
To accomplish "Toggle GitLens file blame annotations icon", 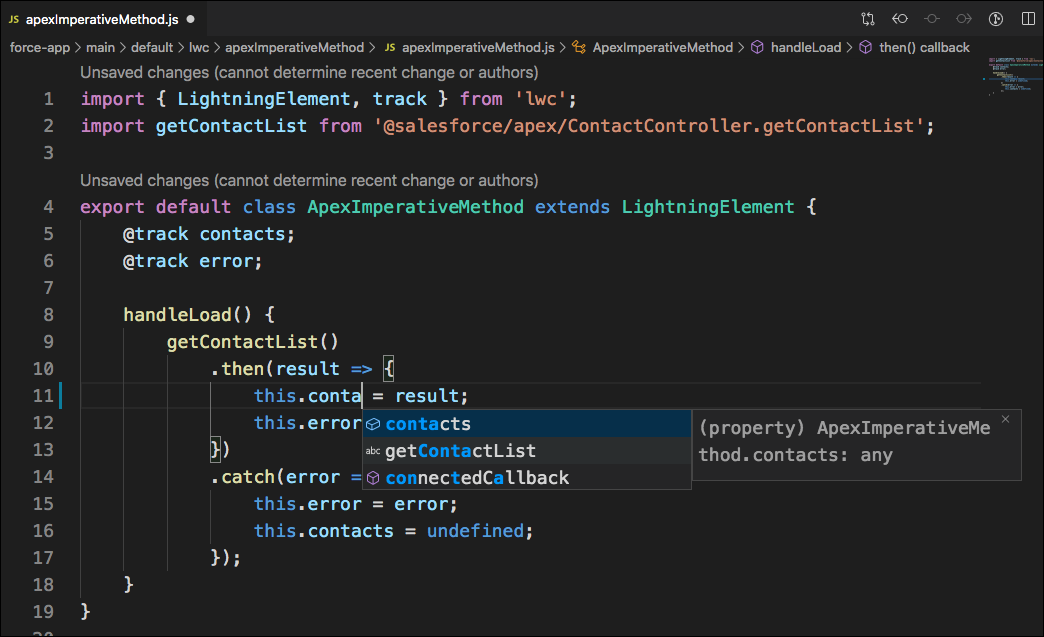I will click(x=995, y=19).
